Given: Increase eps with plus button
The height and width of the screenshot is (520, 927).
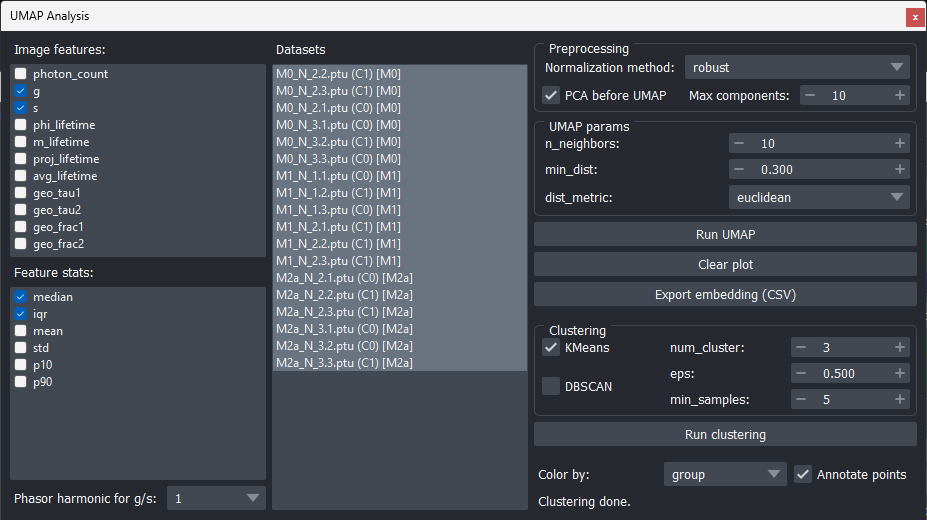Looking at the screenshot, I should pyautogui.click(x=899, y=373).
